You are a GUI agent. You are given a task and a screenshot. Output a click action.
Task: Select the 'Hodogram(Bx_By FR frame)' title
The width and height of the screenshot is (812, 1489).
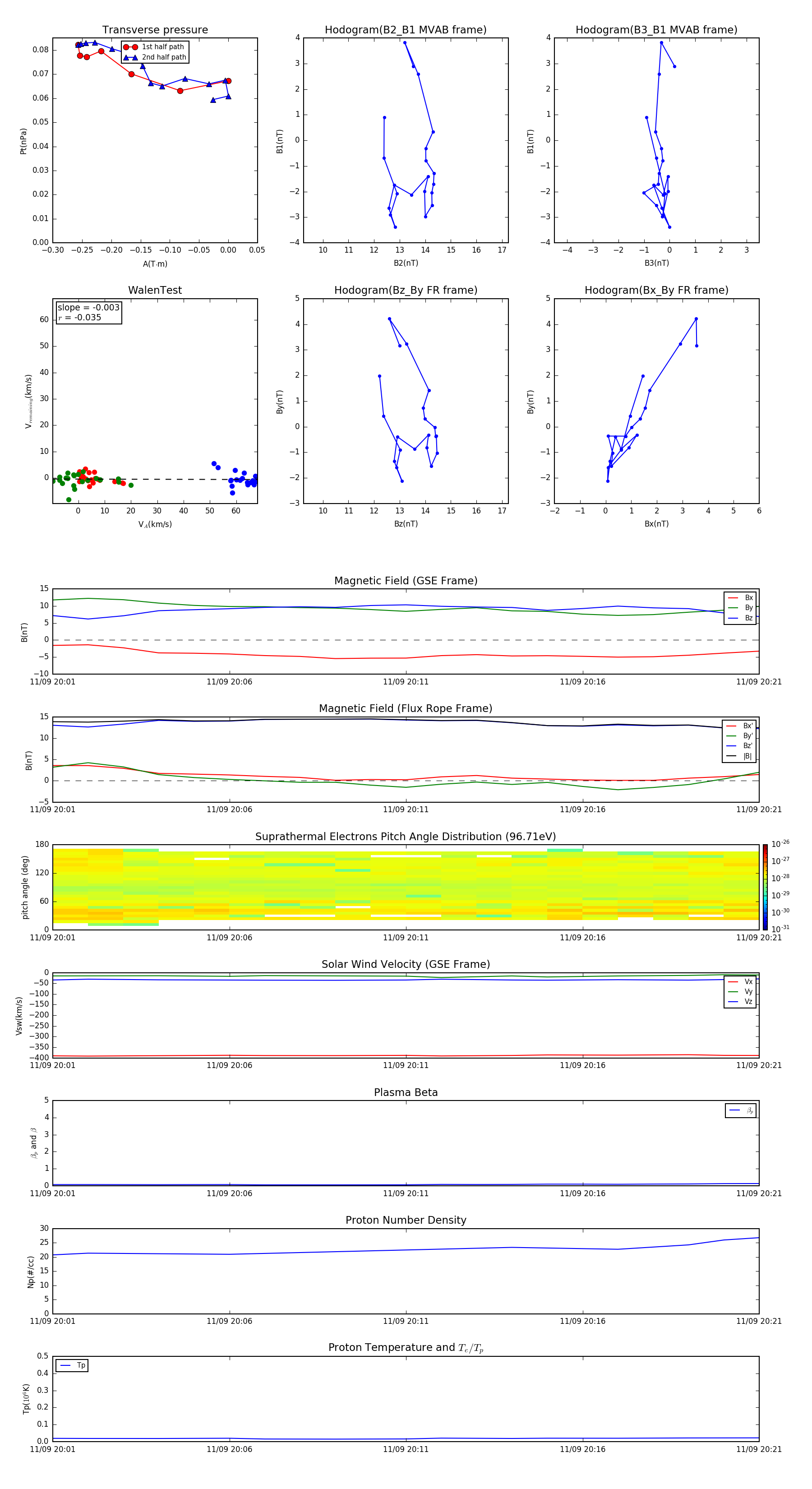coord(656,290)
